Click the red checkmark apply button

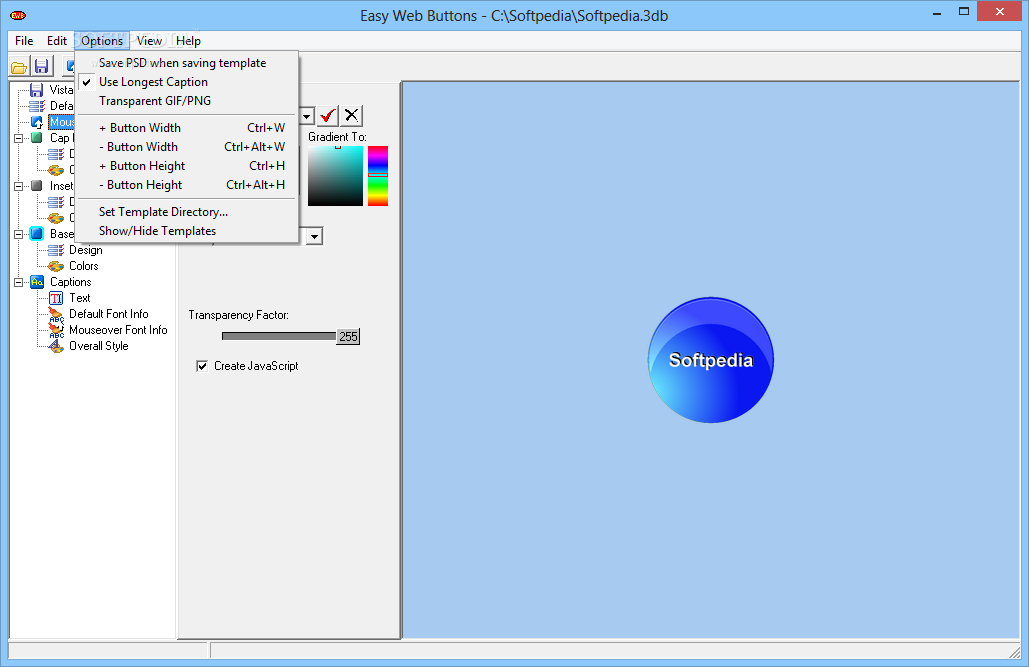pyautogui.click(x=328, y=116)
